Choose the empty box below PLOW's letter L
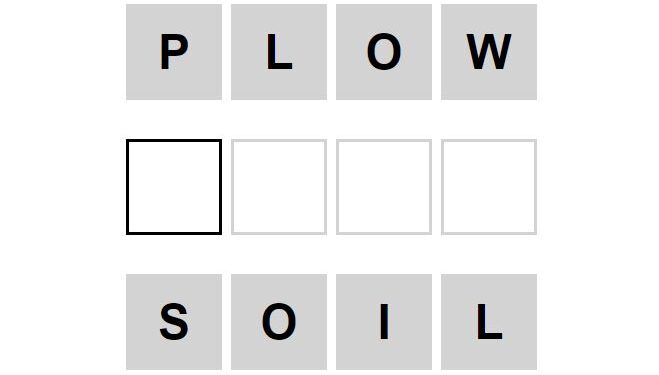 tap(279, 187)
